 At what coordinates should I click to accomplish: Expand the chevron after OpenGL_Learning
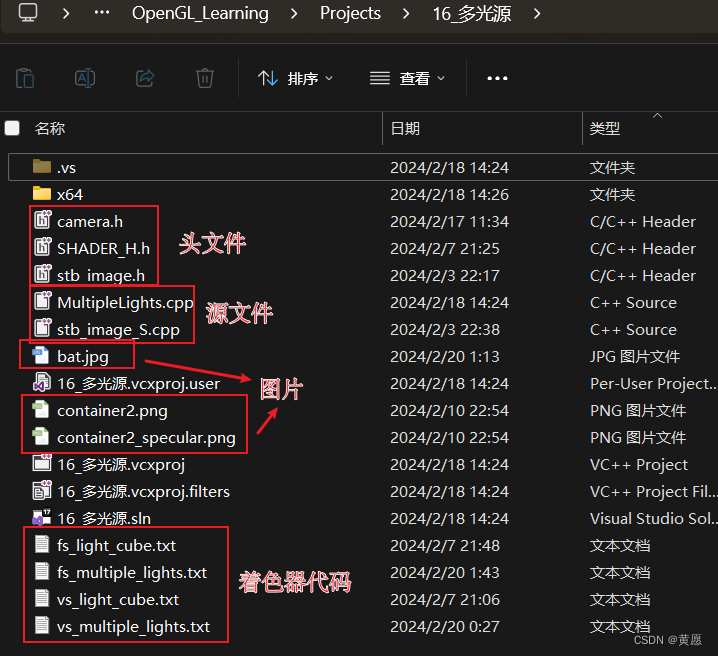tap(294, 13)
